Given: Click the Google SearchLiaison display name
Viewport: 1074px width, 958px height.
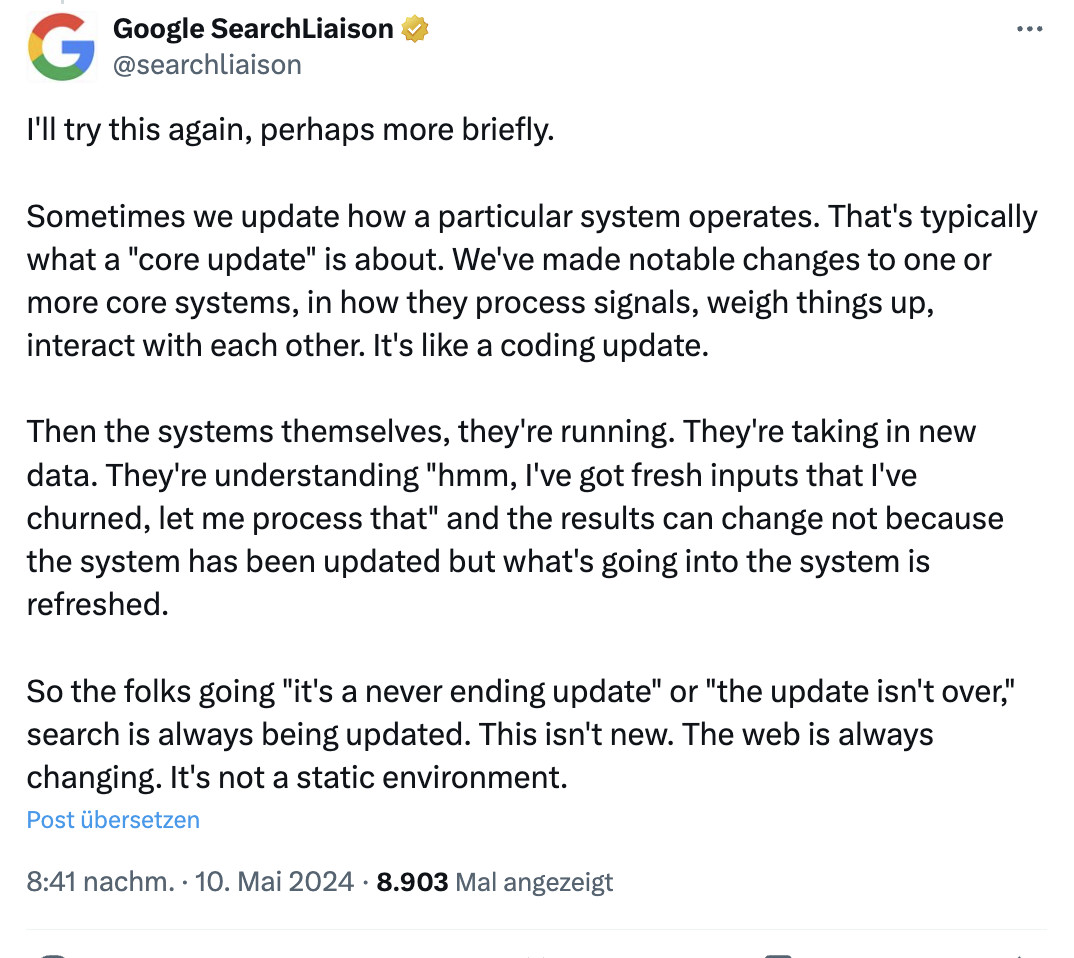Looking at the screenshot, I should [253, 28].
